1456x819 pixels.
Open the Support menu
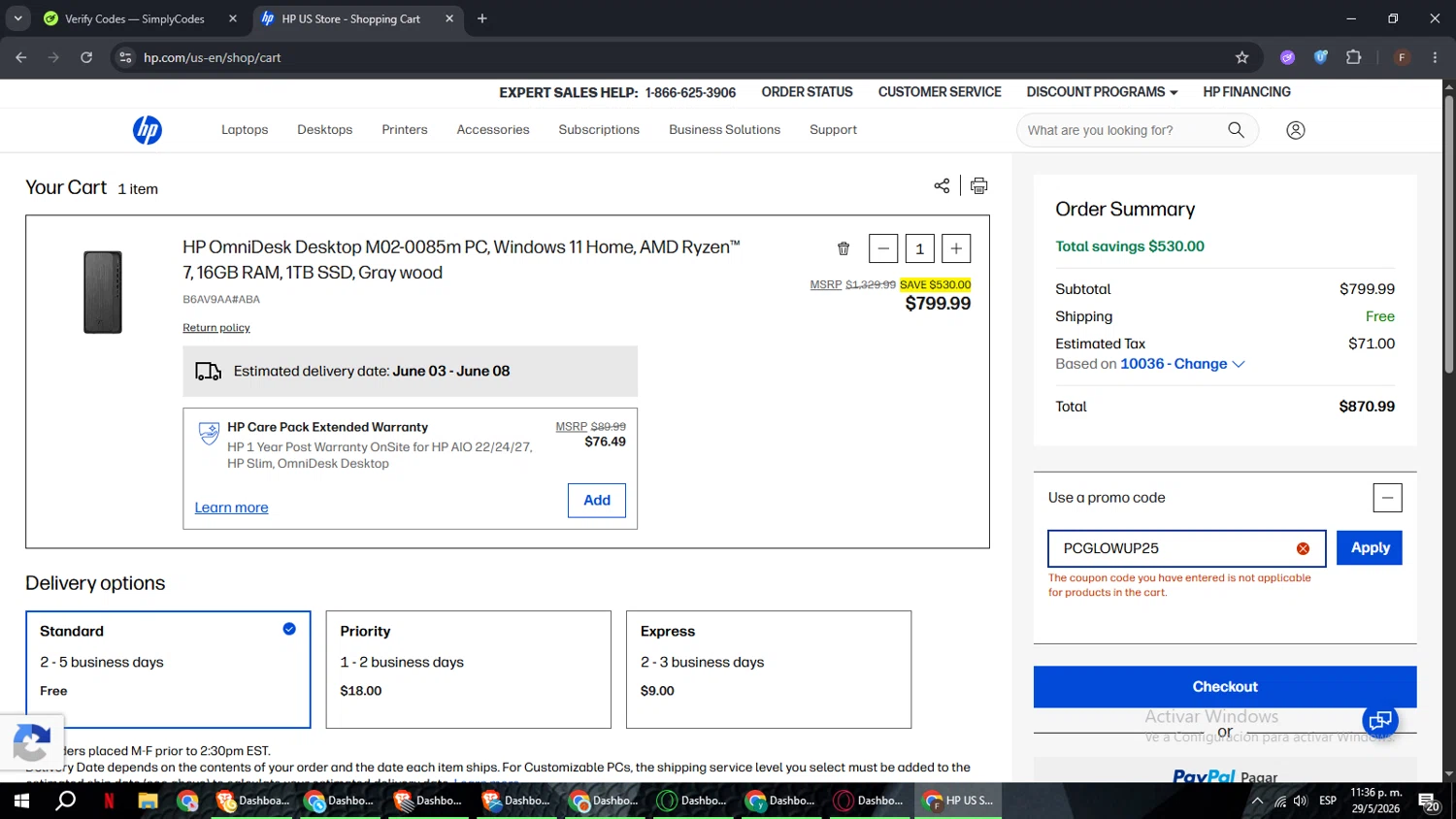[833, 130]
